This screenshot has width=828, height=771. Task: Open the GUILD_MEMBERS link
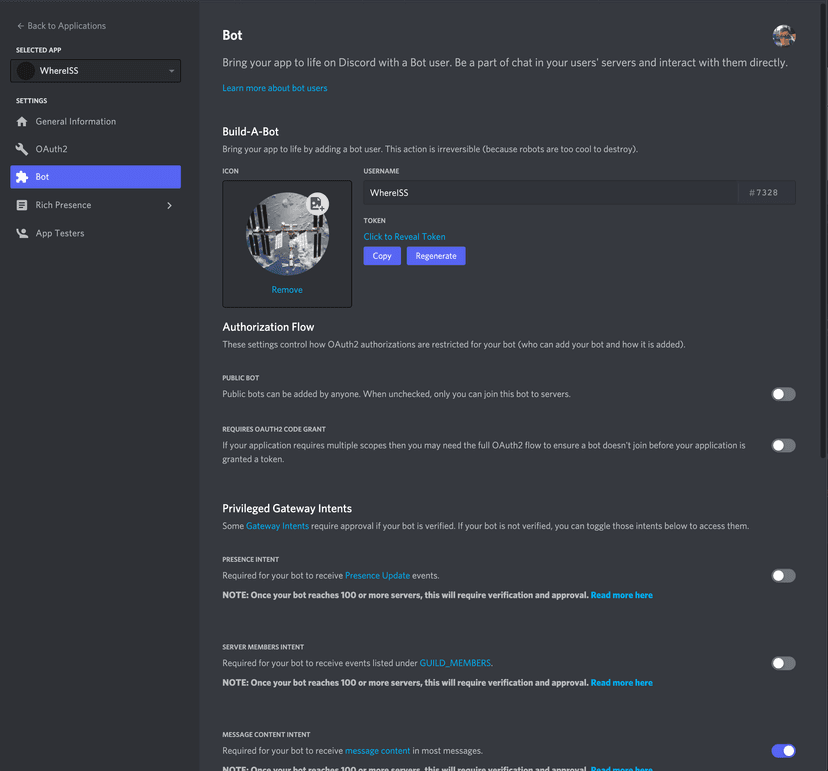point(455,663)
